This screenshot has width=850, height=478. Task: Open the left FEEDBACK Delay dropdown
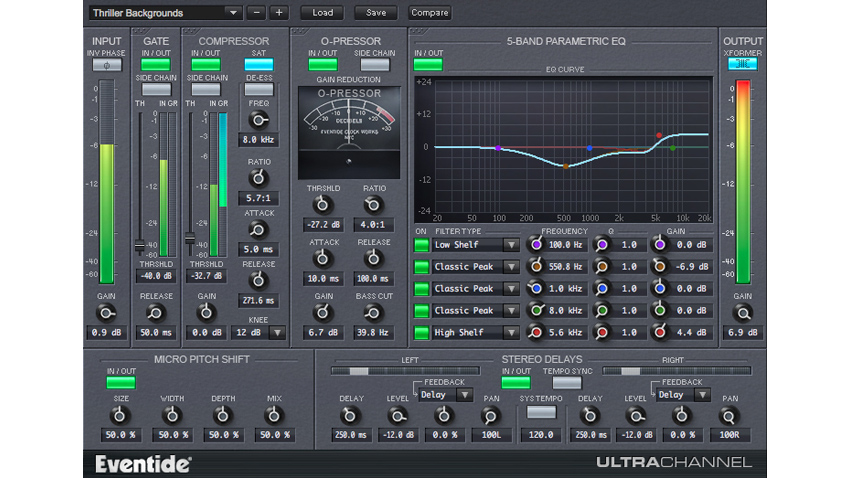[x=445, y=395]
